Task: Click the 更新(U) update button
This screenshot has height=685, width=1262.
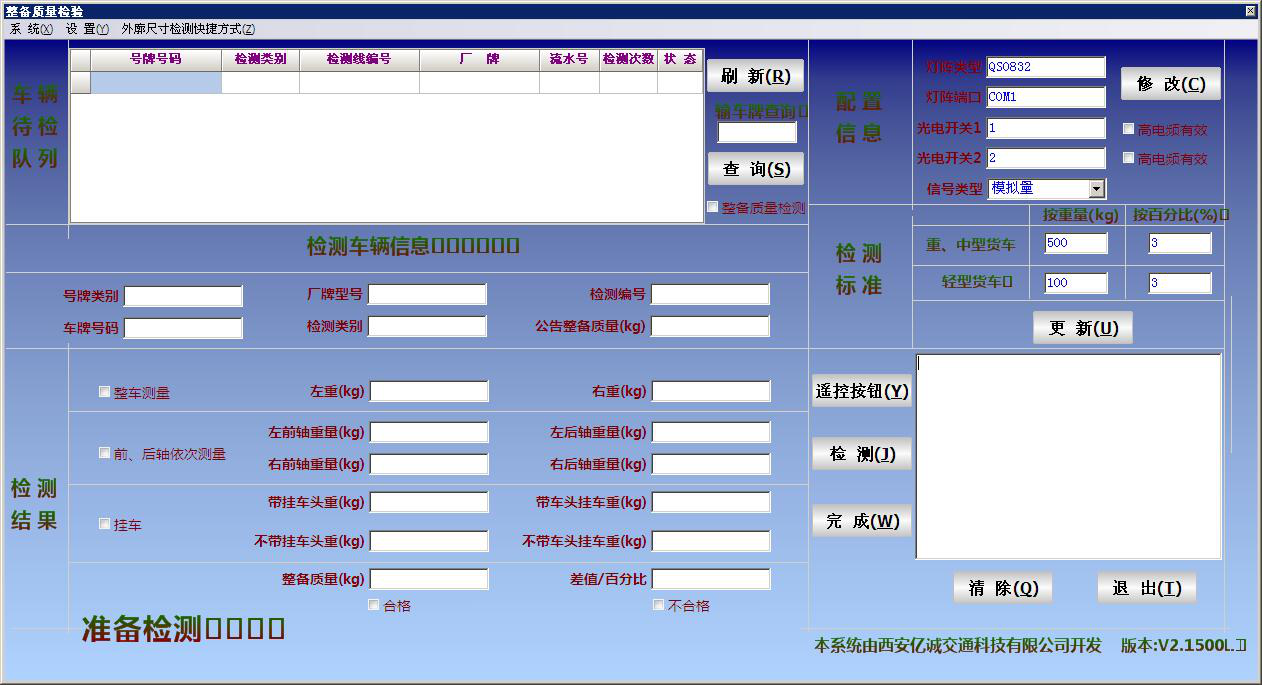Action: tap(1083, 327)
